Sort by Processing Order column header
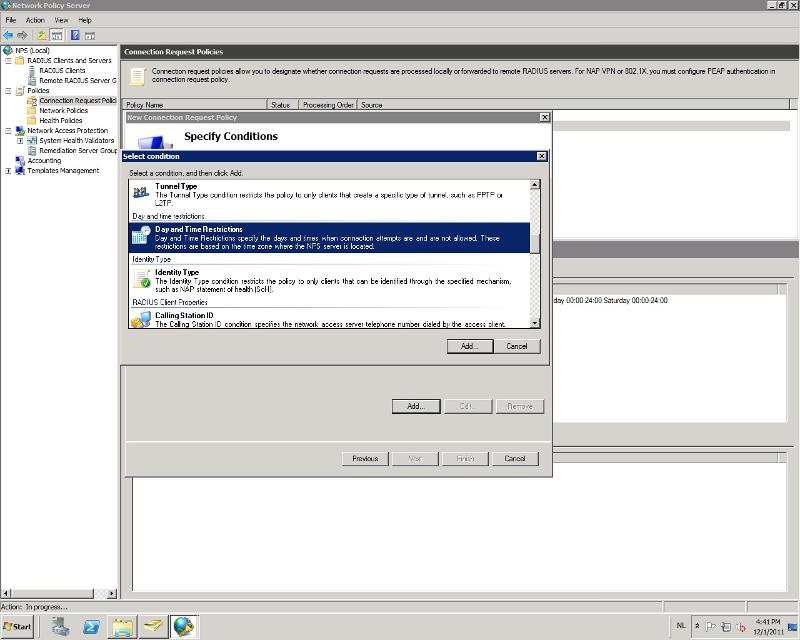Image resolution: width=800 pixels, height=640 pixels. point(328,105)
